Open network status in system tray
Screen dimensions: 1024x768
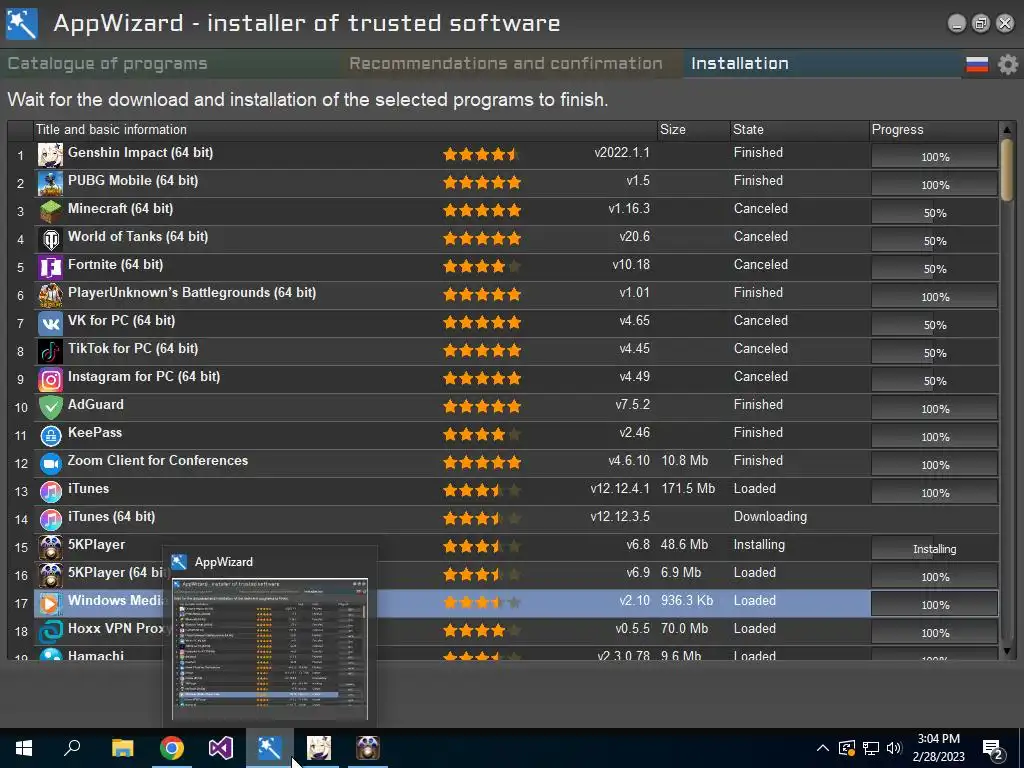871,748
